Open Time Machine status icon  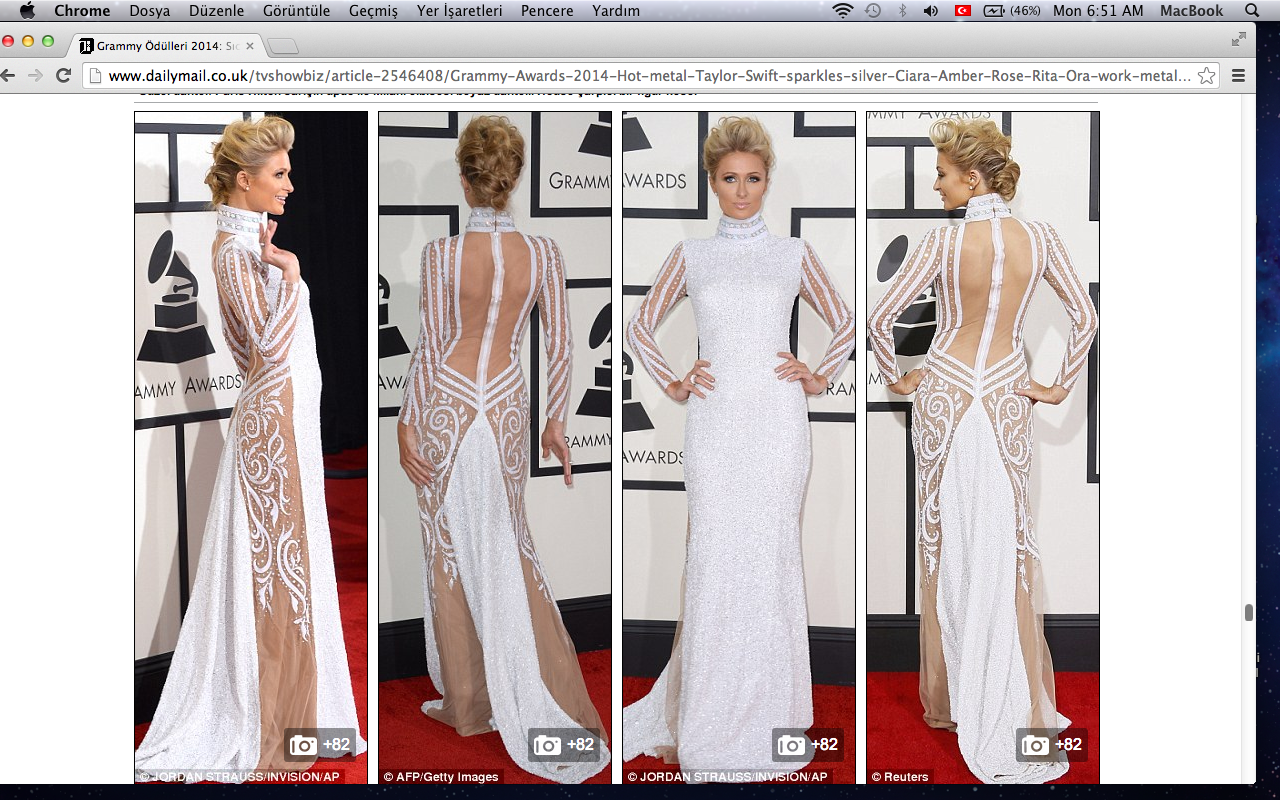point(873,11)
